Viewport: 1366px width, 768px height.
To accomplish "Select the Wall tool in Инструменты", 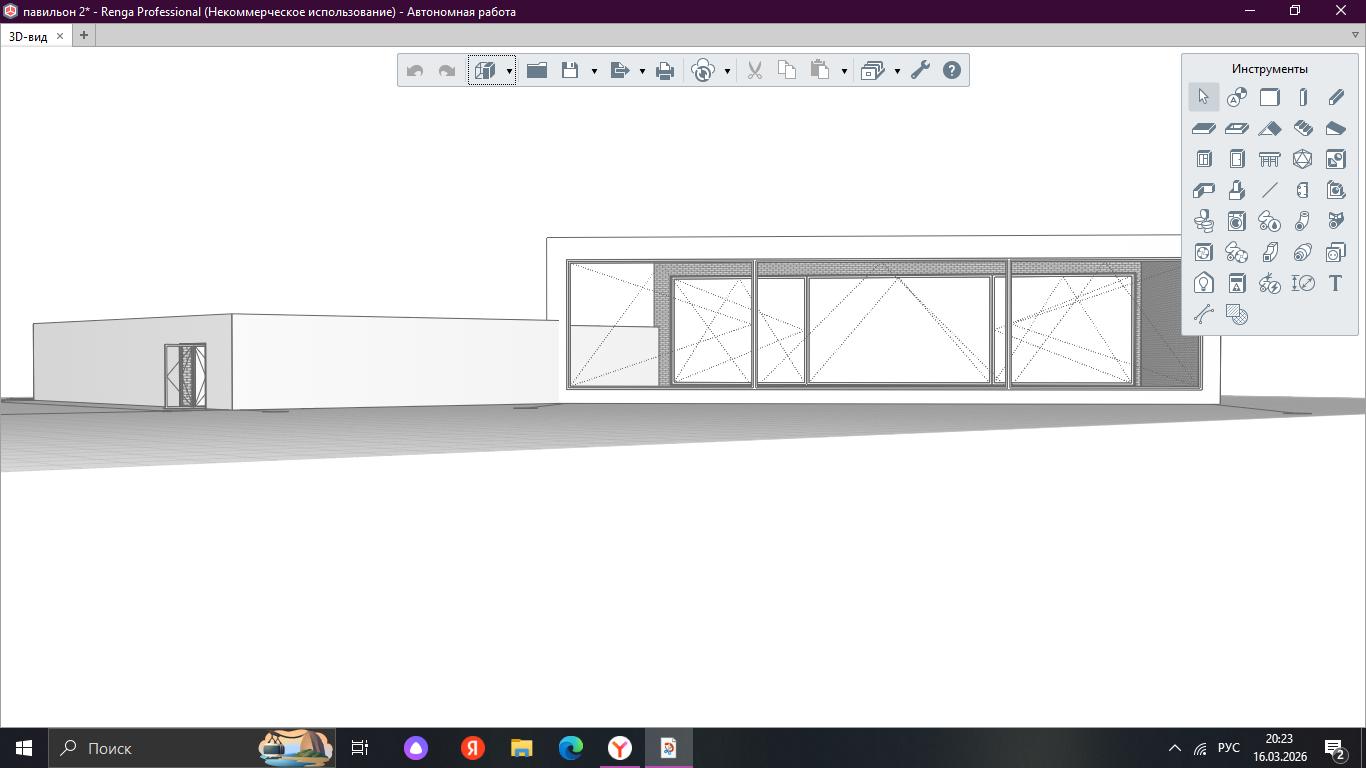I will (x=1270, y=97).
